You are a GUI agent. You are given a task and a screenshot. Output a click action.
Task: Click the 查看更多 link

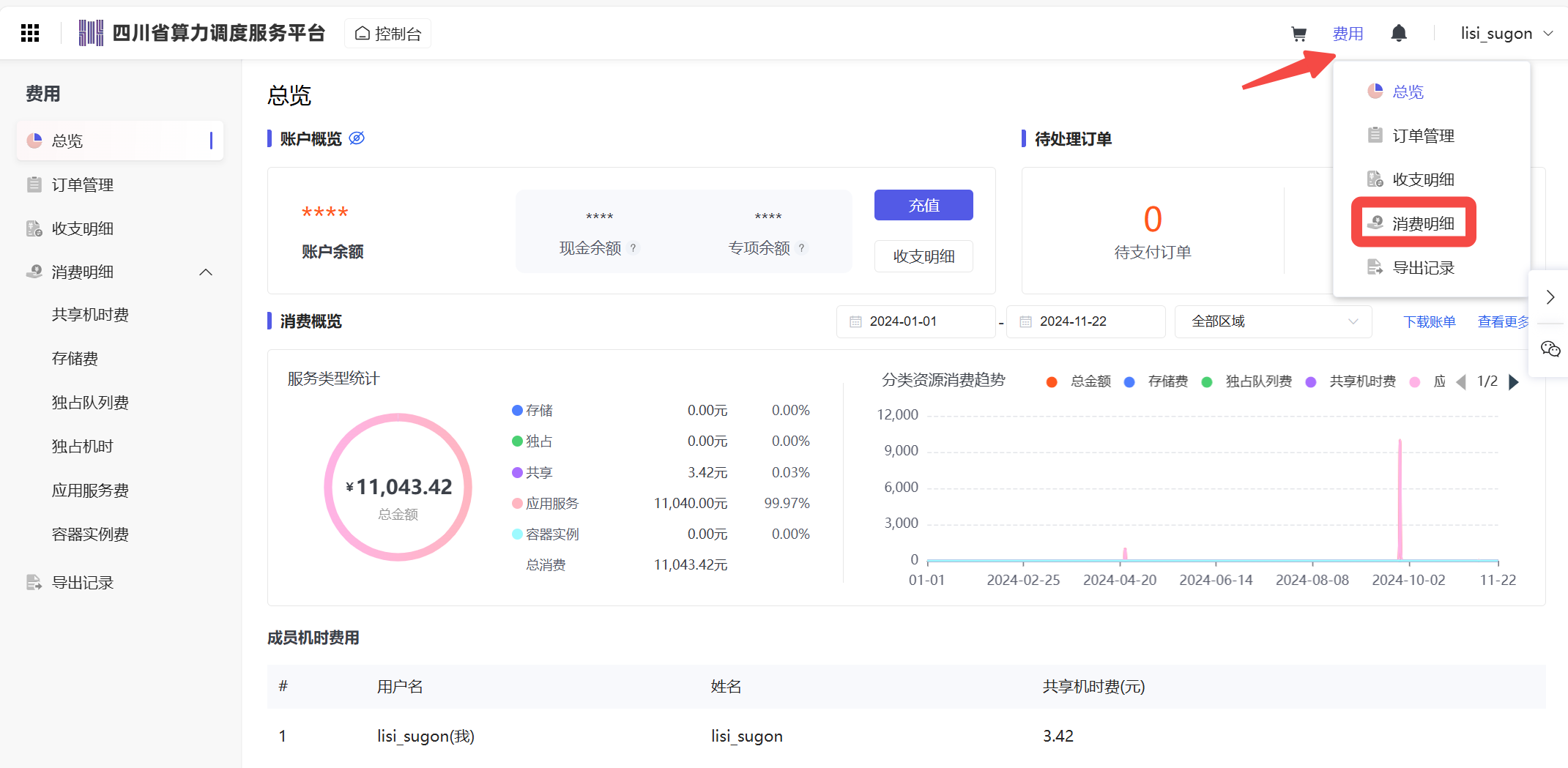coord(1504,321)
